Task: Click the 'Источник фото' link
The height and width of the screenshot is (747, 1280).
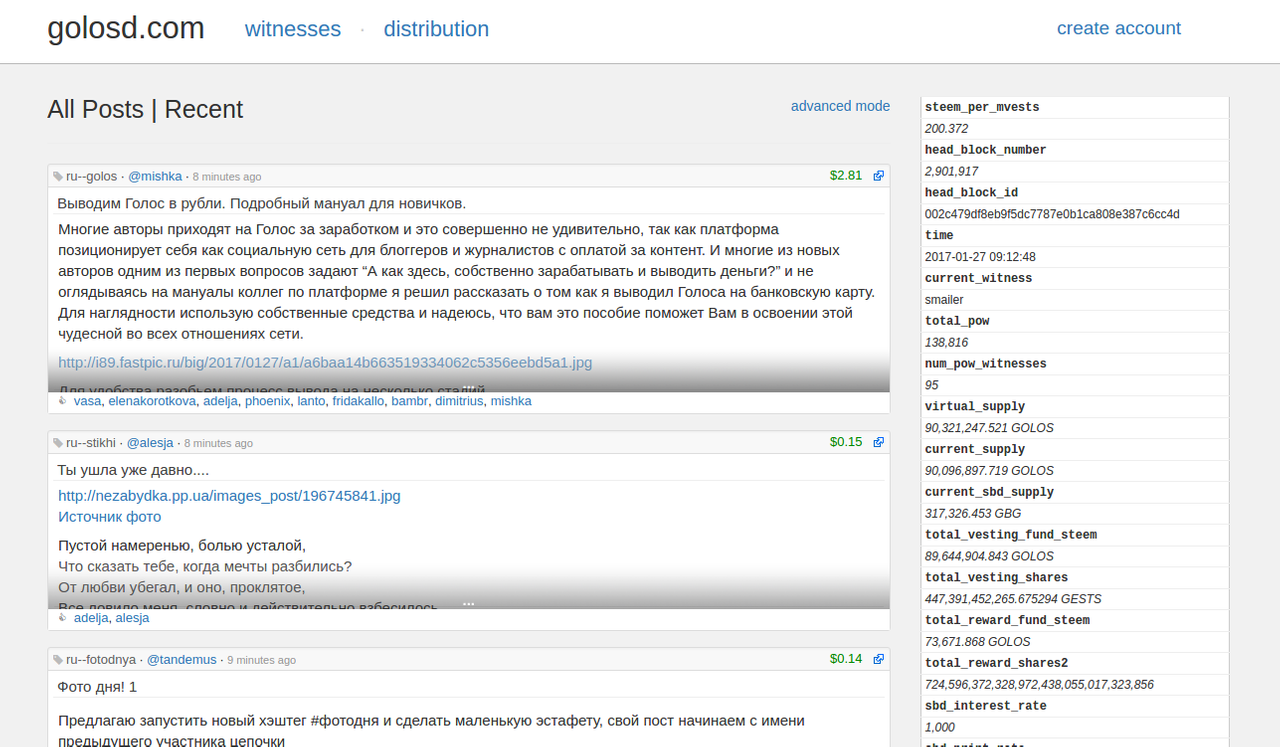Action: (109, 517)
